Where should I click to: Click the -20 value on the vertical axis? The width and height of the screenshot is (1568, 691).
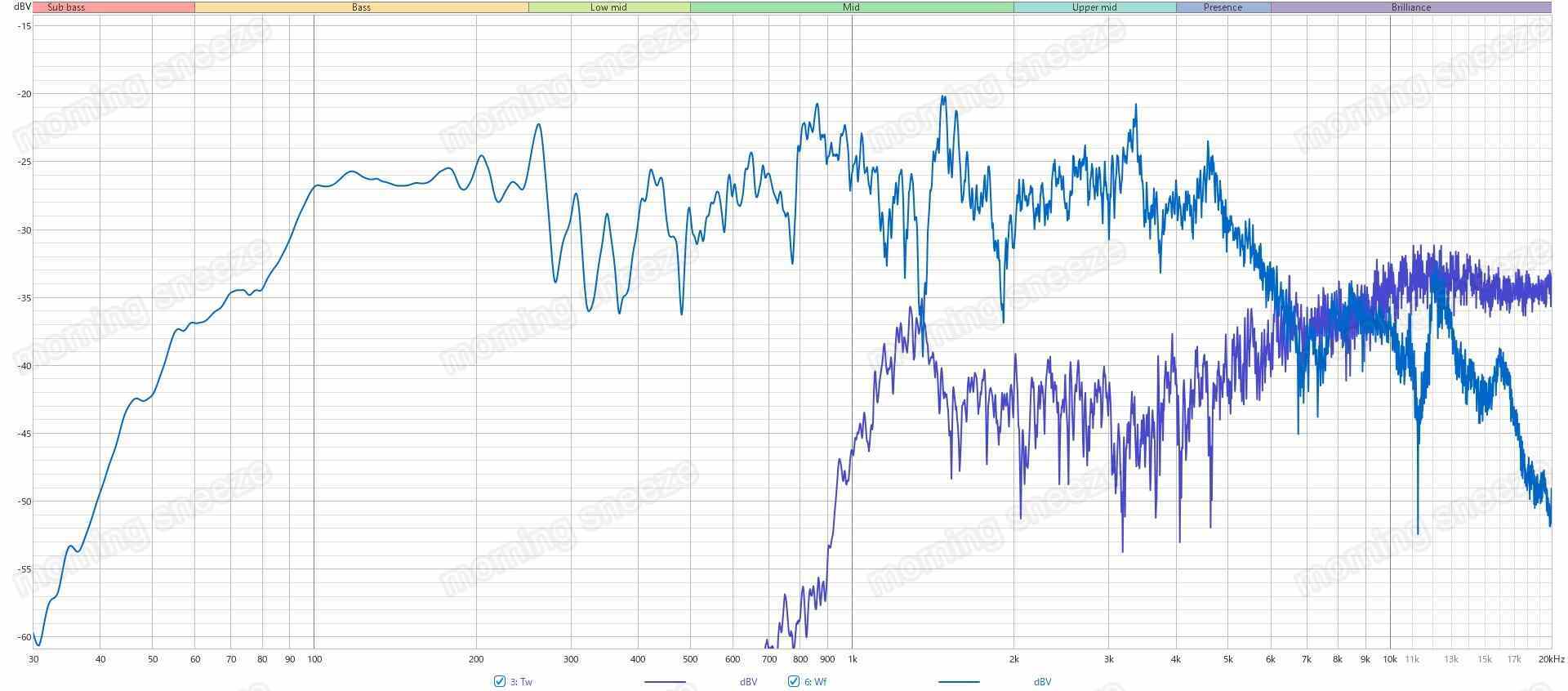pos(24,94)
